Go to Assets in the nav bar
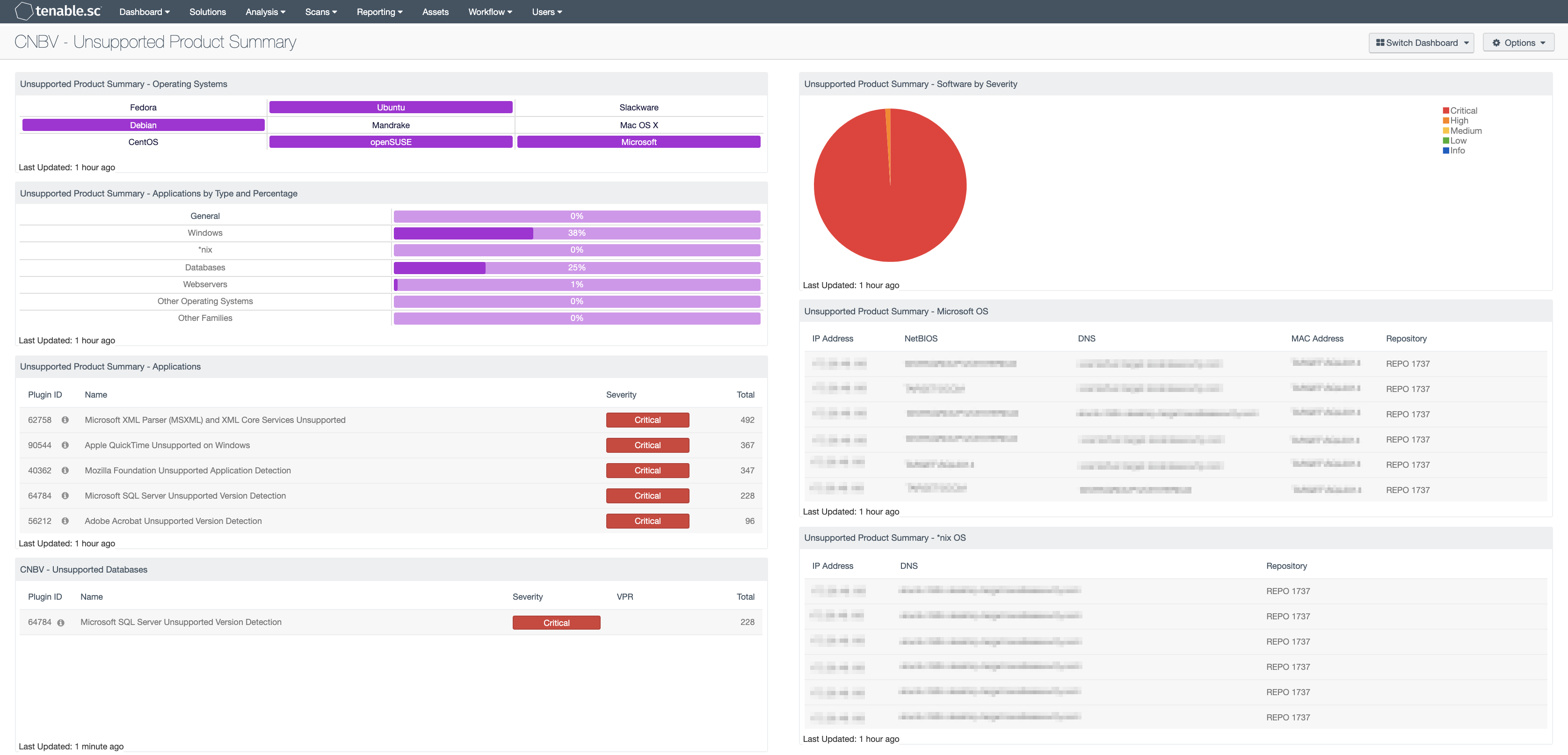The height and width of the screenshot is (755, 1568). coord(435,12)
